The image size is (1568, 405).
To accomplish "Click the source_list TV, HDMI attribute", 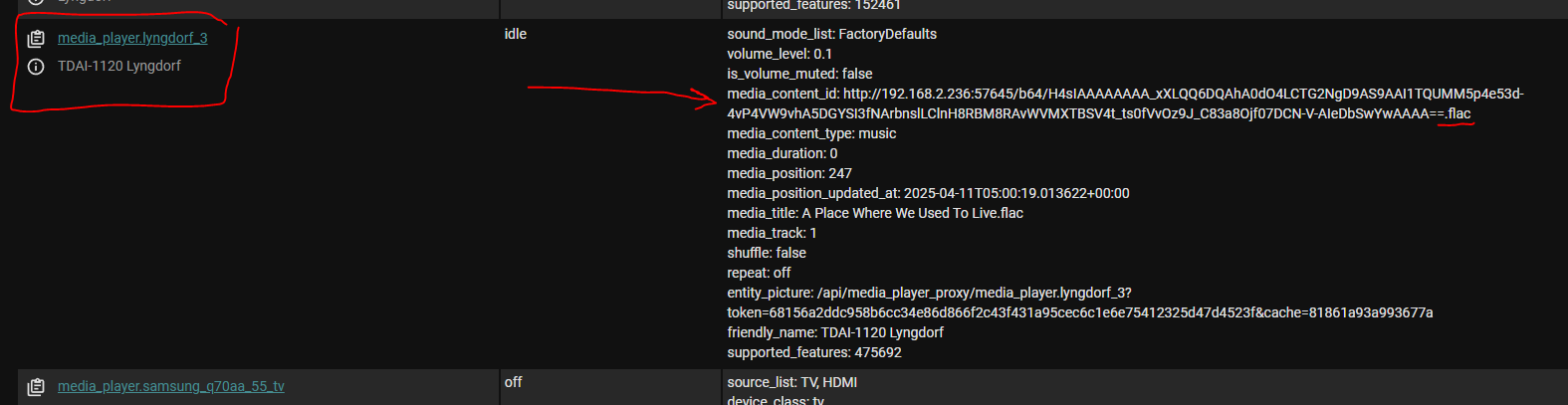I will click(791, 382).
